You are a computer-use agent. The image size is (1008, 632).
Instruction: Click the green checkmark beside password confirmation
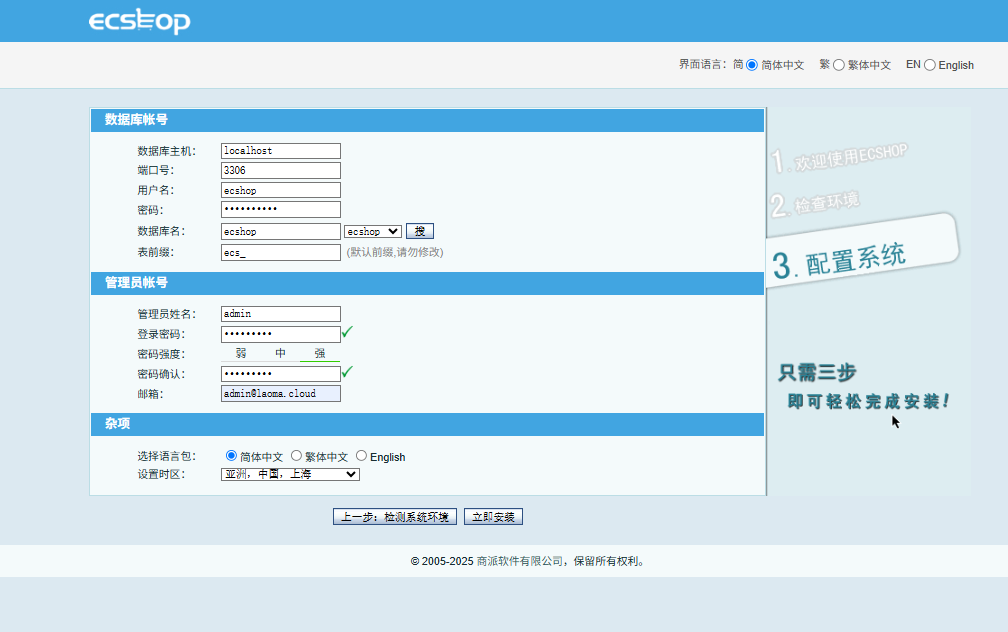click(x=347, y=372)
